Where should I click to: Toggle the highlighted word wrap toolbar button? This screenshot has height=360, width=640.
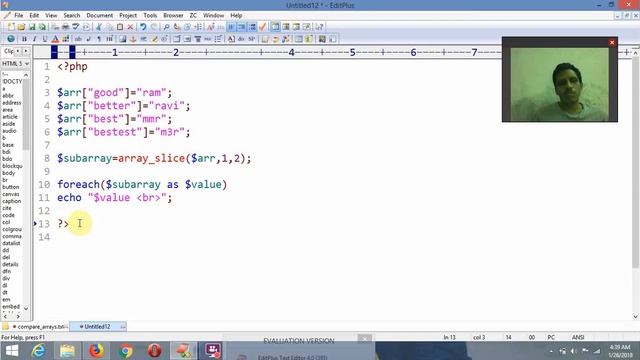pos(231,27)
